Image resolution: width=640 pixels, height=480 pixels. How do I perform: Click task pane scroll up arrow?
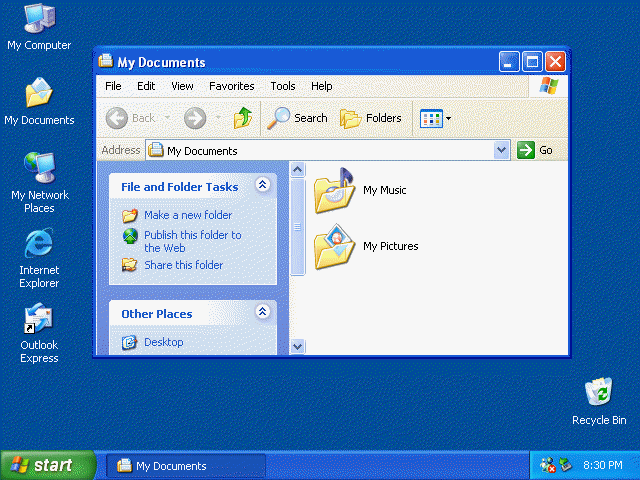tap(298, 169)
